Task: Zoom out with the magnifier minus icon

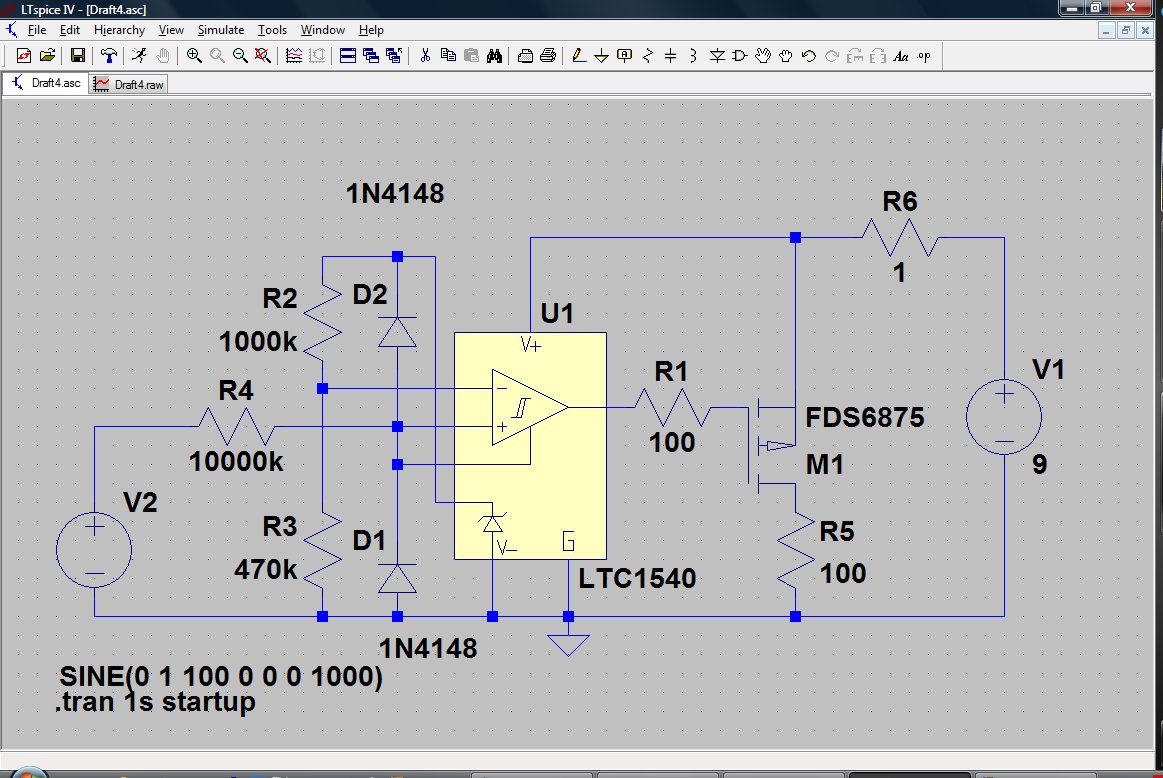Action: click(240, 56)
